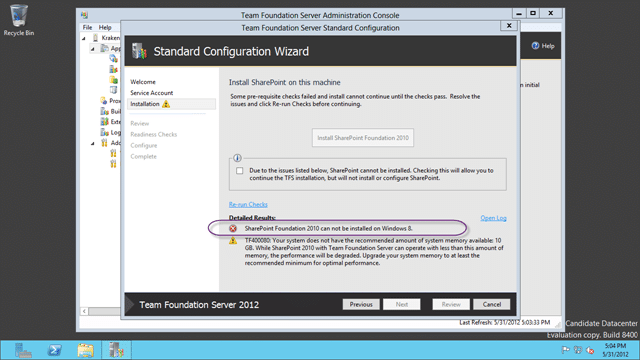Select the Readiness Checks wizard step
Viewport: 640px width, 360px height.
[x=153, y=134]
